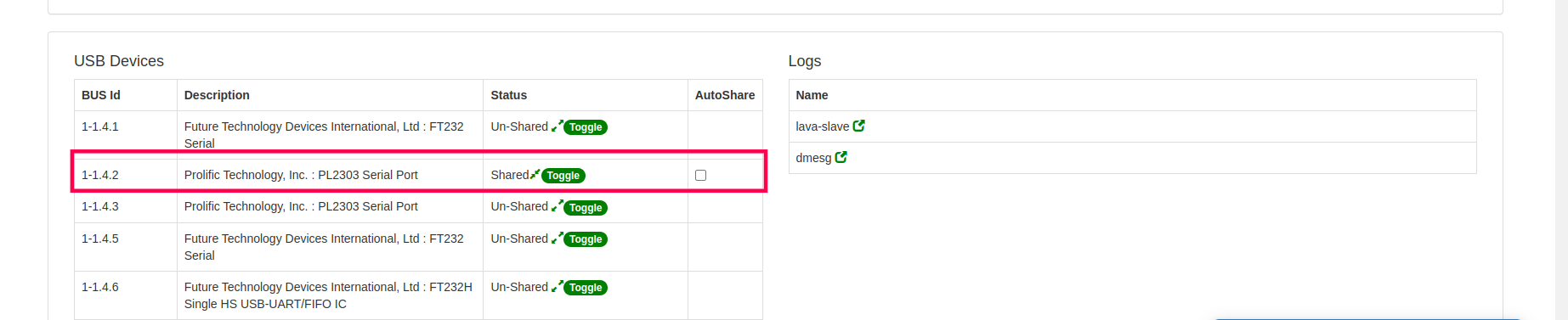Click share arrows icon for device 1-1.4.5
This screenshot has width=1568, height=320.
[x=557, y=239]
